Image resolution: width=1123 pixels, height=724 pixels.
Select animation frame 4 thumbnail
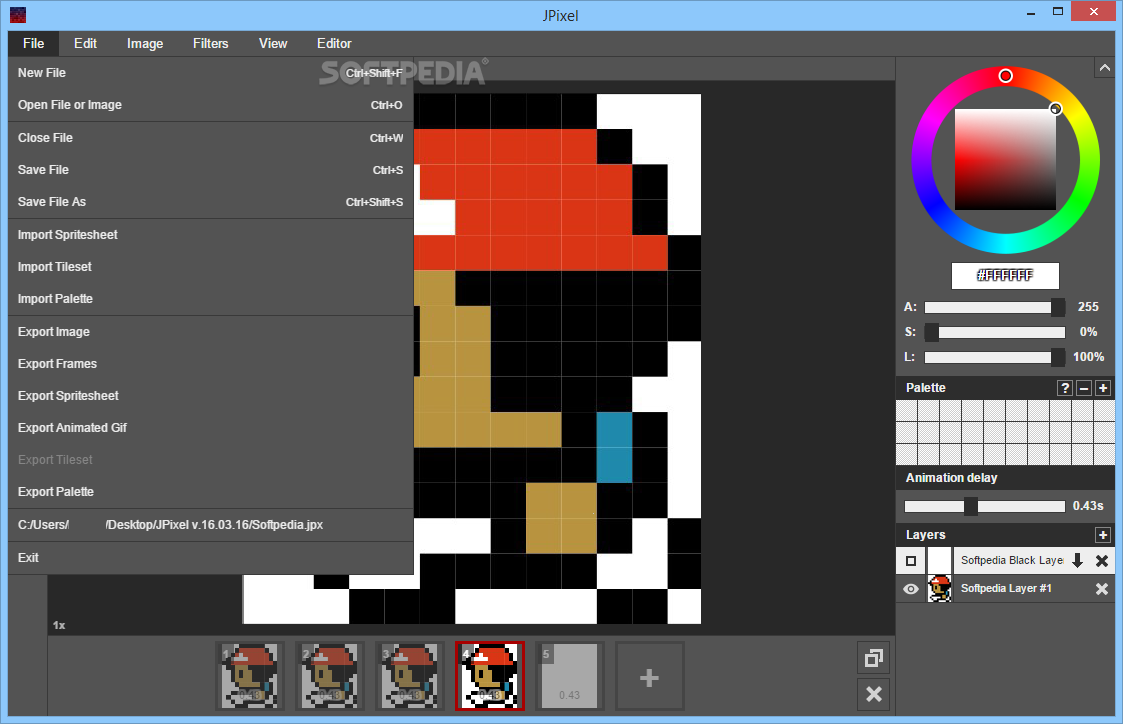pyautogui.click(x=490, y=676)
